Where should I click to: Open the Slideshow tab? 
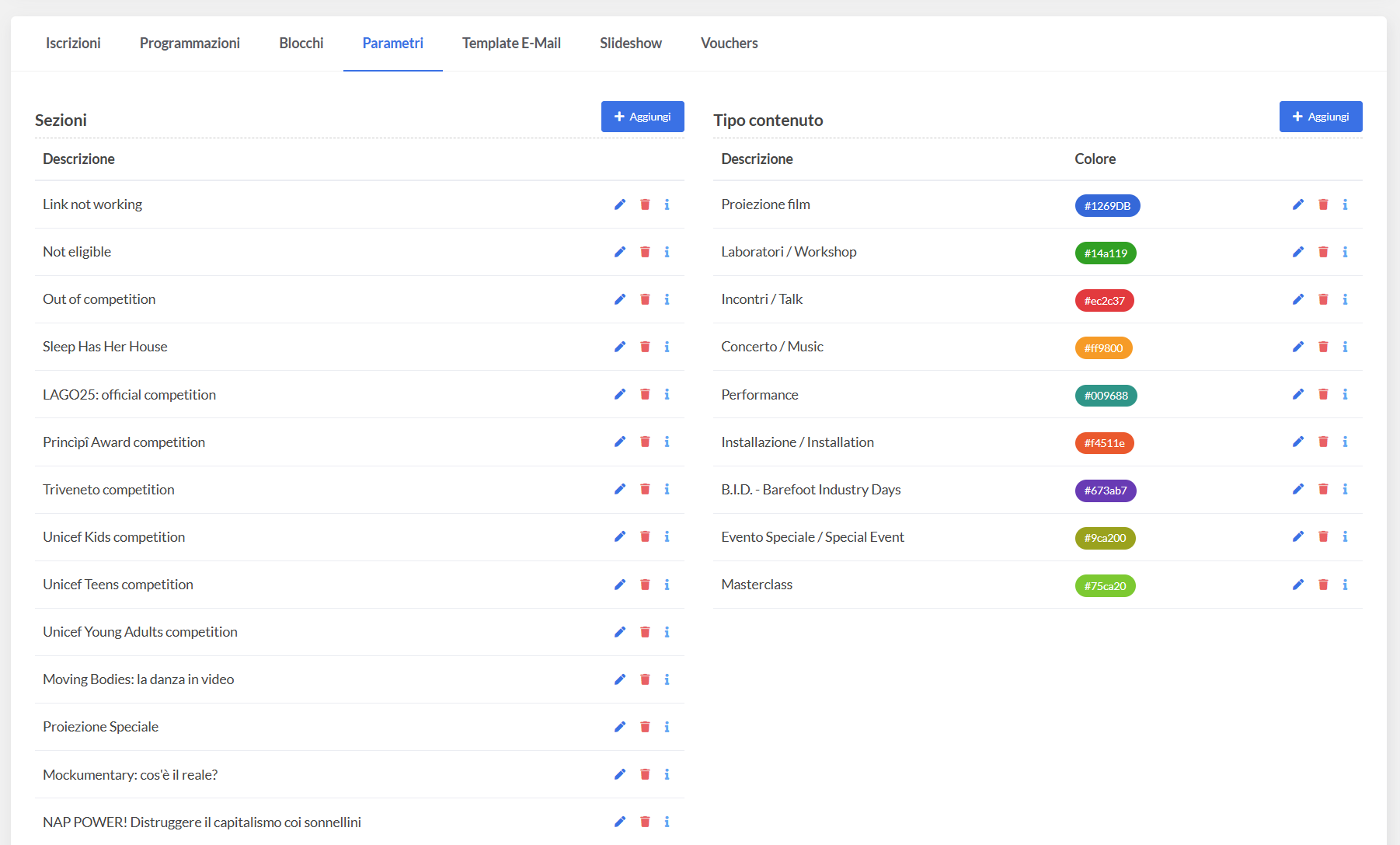[x=630, y=44]
